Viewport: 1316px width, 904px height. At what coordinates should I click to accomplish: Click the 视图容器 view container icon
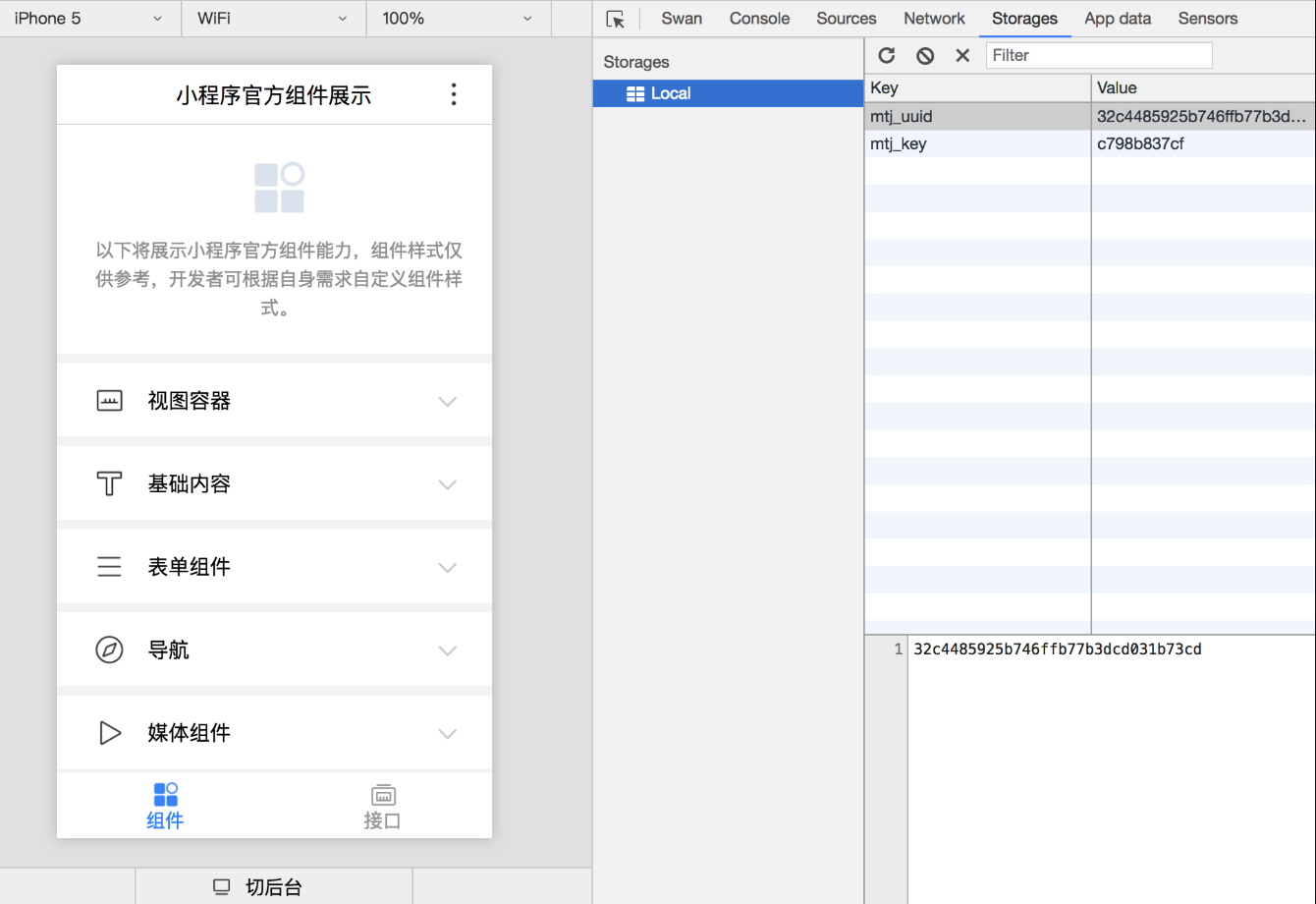[109, 400]
